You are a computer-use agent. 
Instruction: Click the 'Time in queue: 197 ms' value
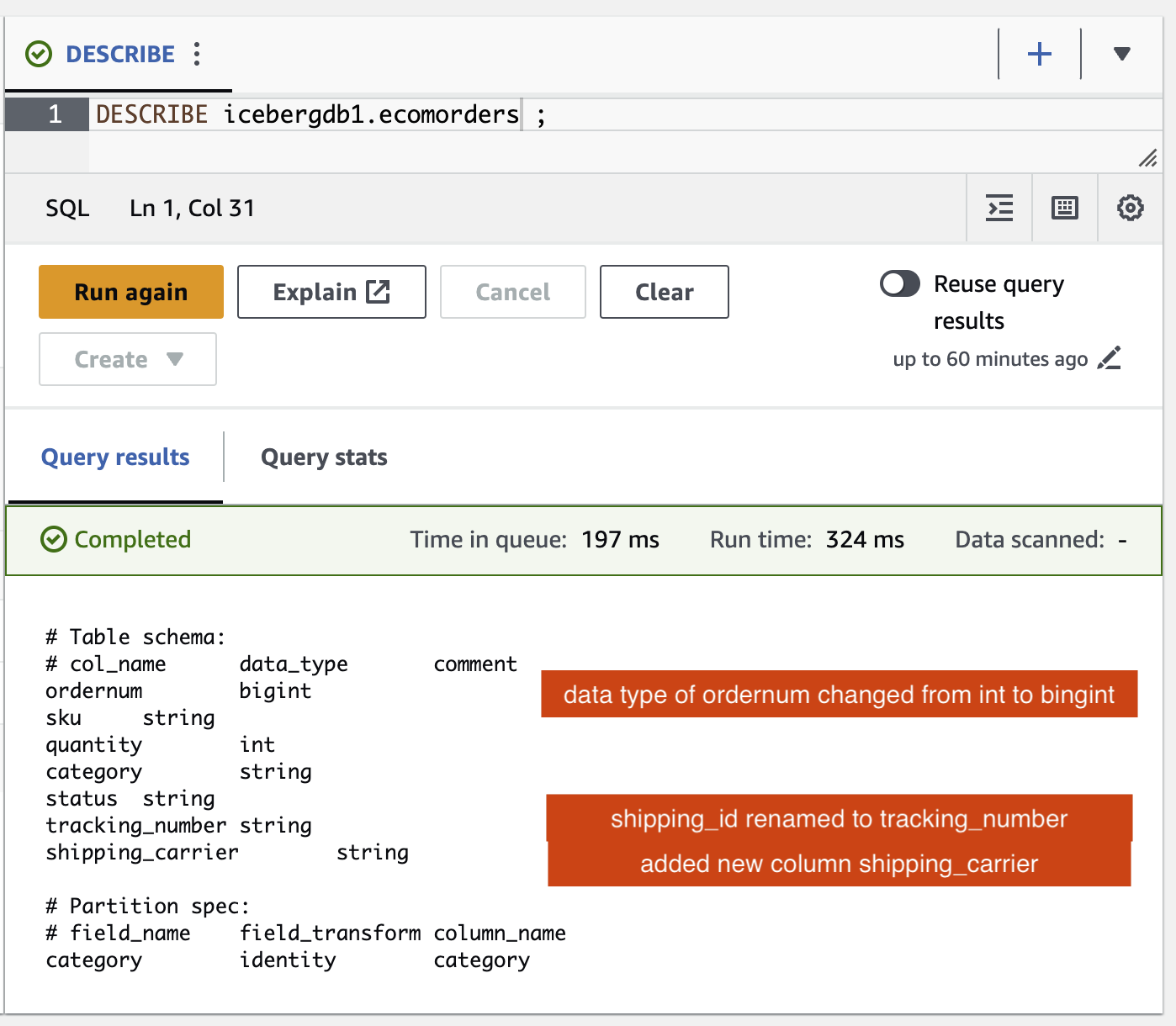click(x=534, y=540)
